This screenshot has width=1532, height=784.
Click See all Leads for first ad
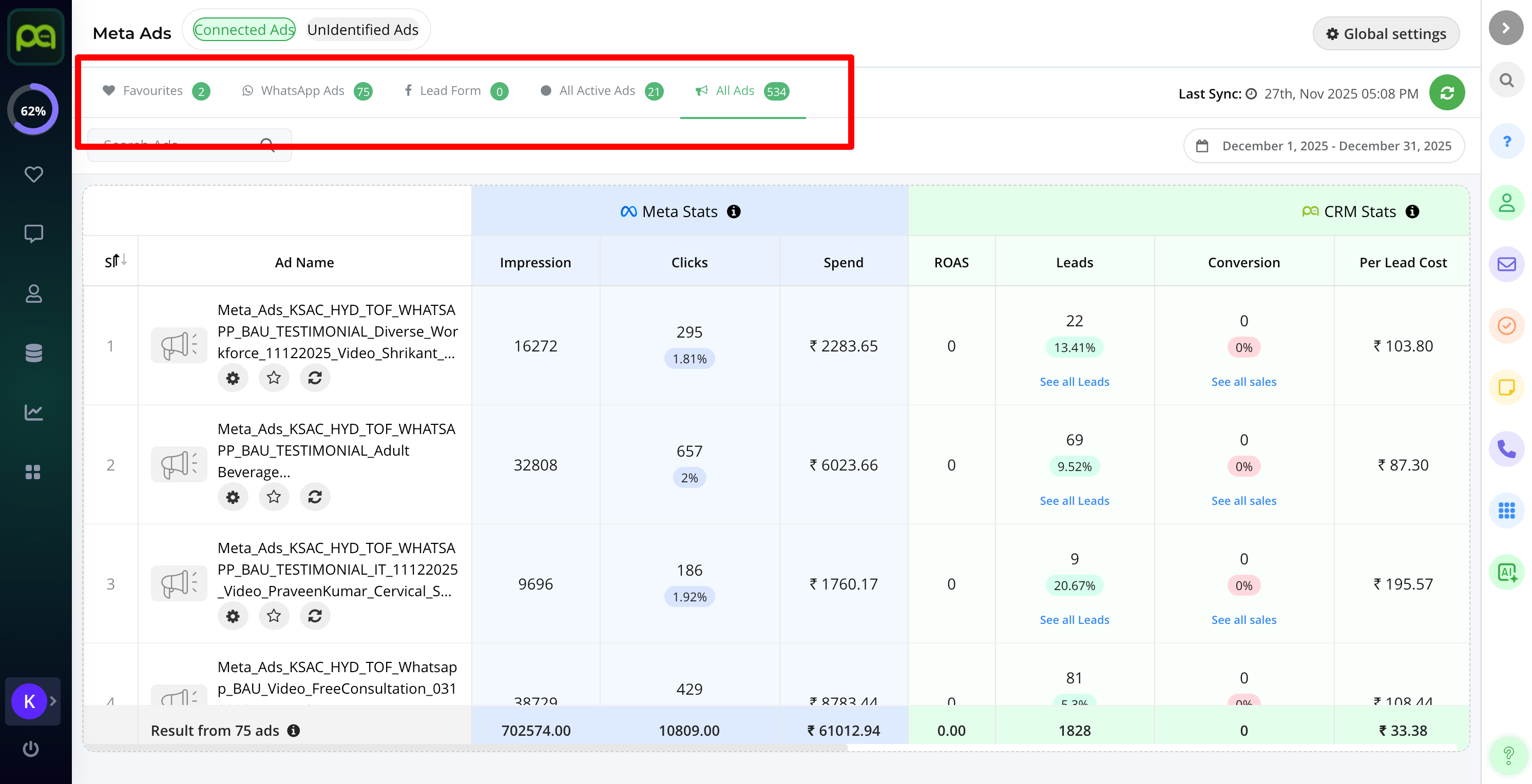[1074, 382]
